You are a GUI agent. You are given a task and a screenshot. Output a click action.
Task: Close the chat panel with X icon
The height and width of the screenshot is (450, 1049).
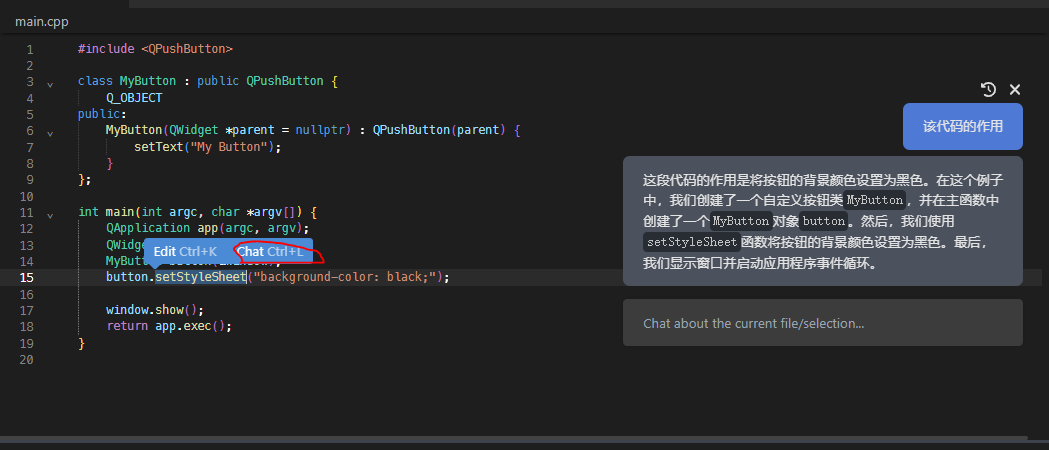click(x=1015, y=89)
